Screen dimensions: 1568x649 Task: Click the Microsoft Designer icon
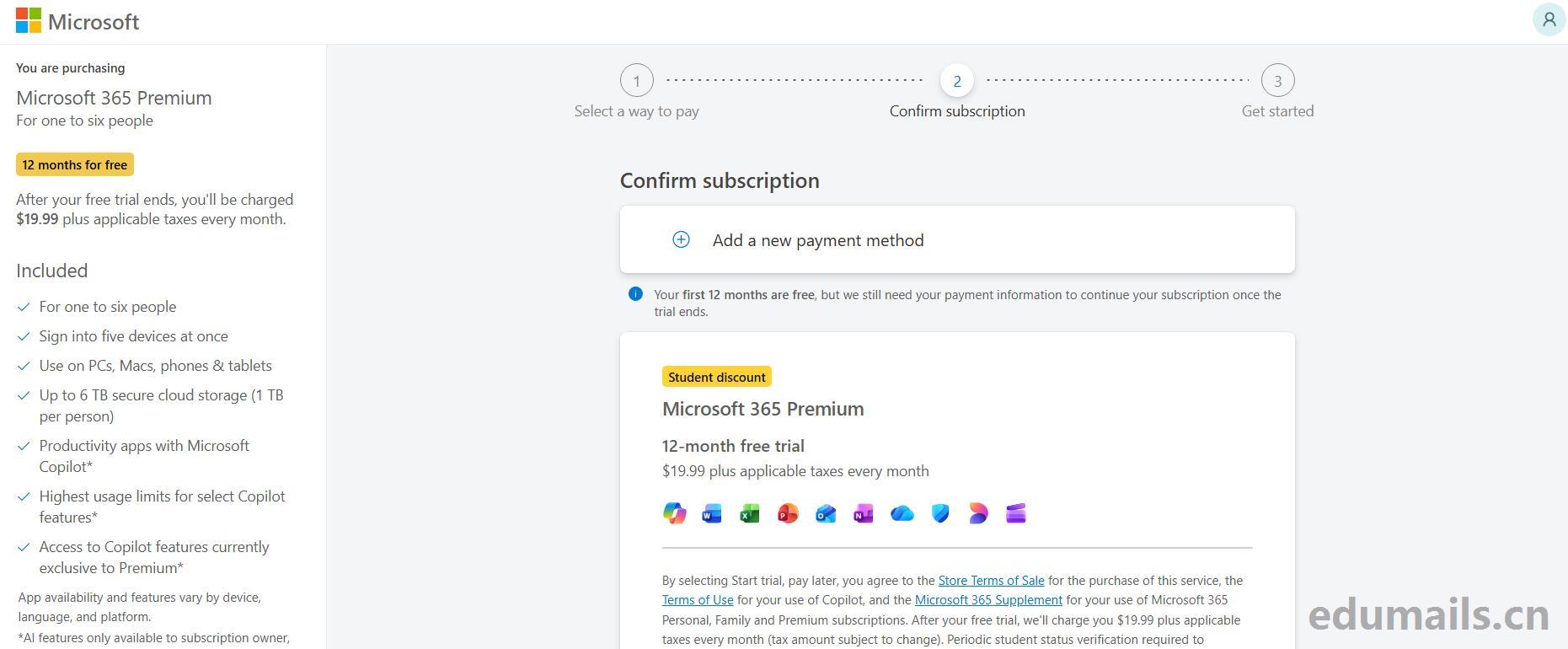(977, 513)
